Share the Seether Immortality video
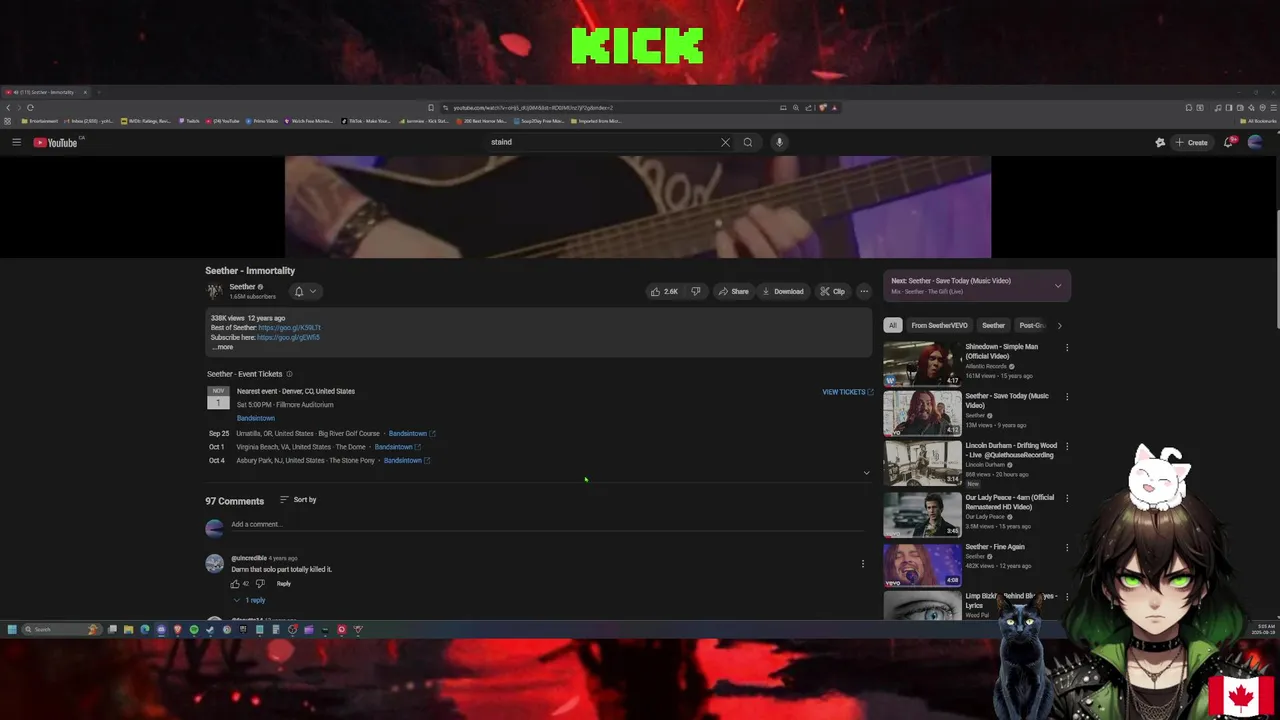This screenshot has height=720, width=1280. [x=733, y=291]
